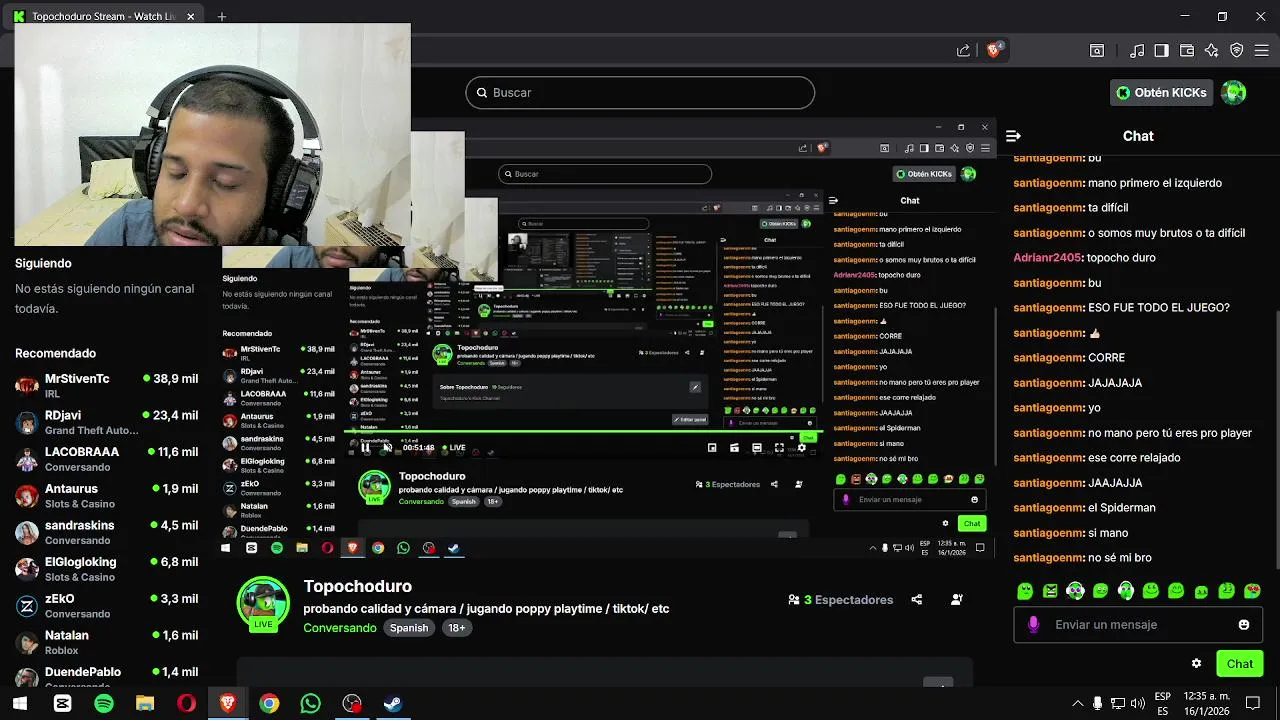
Task: Show hidden system tray icons chevron
Action: click(x=1077, y=704)
